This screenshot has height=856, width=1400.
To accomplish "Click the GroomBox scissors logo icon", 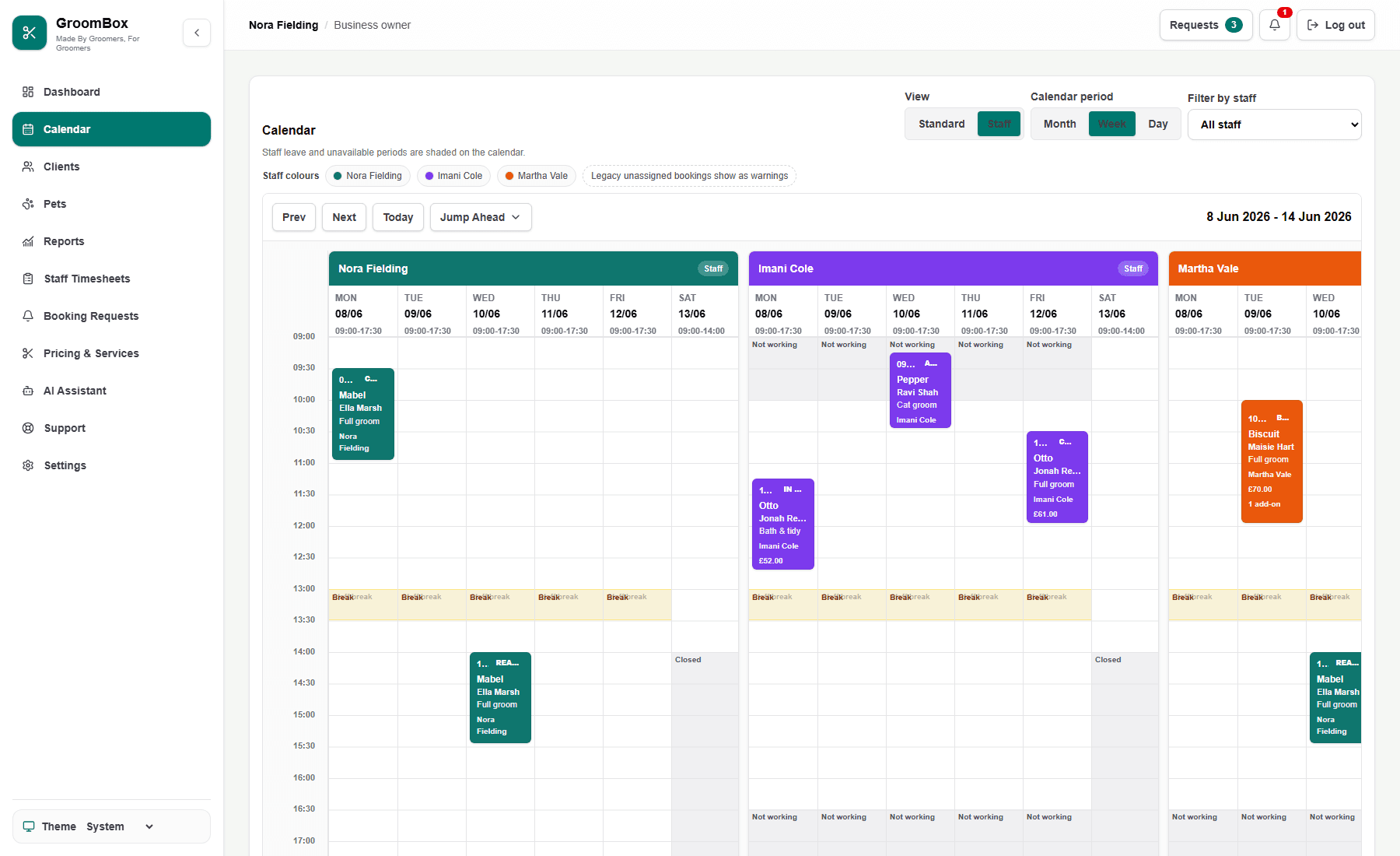I will pyautogui.click(x=30, y=33).
